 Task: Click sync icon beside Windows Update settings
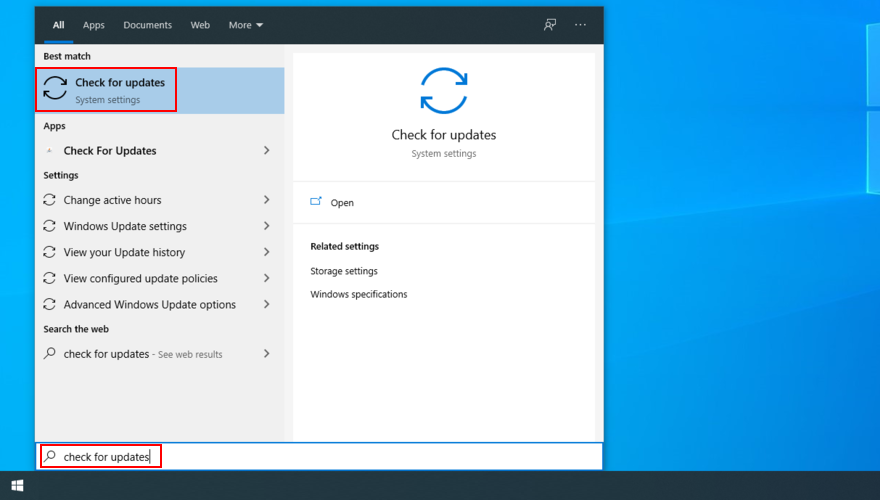click(x=50, y=226)
